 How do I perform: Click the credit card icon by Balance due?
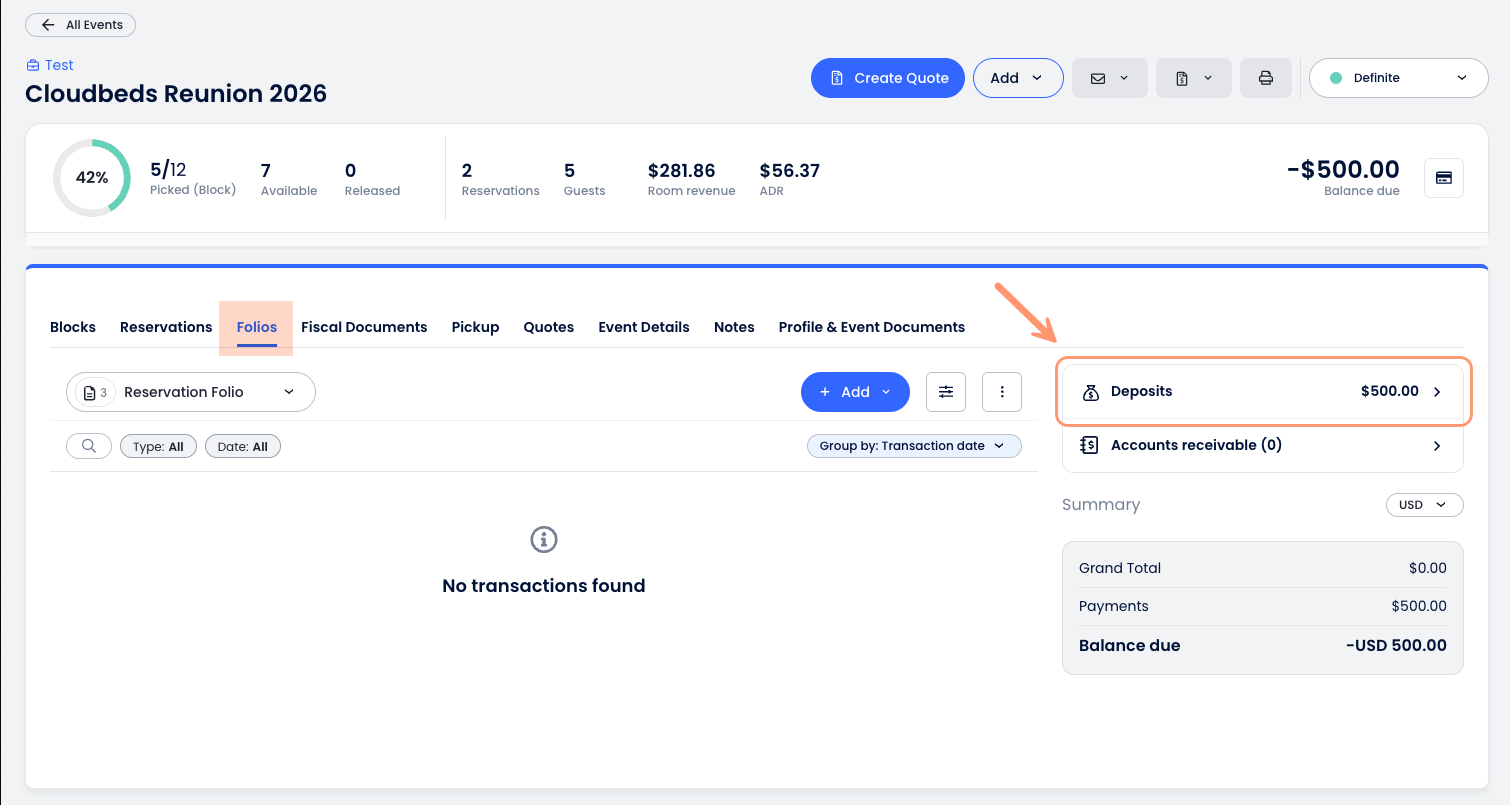[x=1444, y=178]
